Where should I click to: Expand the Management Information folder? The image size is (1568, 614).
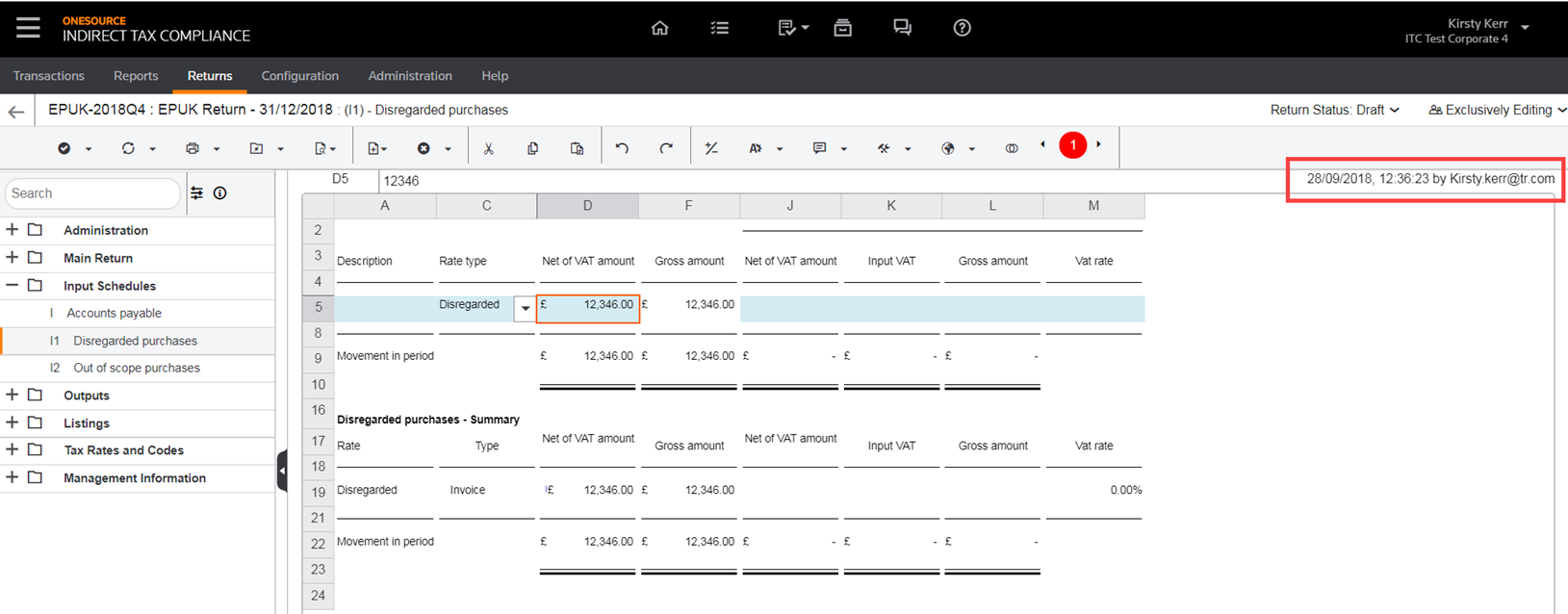tap(13, 477)
